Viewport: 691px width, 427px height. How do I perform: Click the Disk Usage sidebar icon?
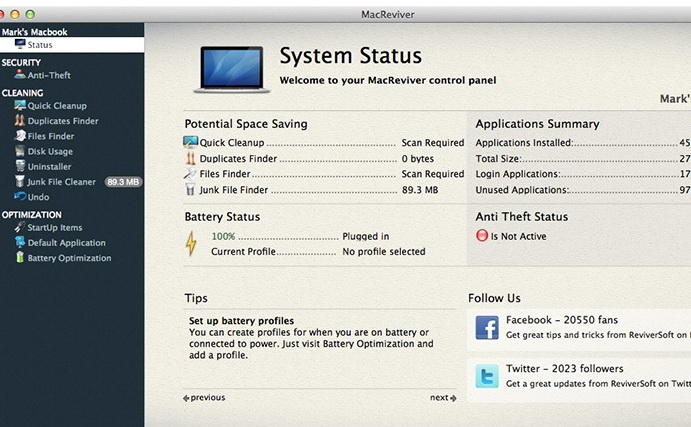coord(20,151)
